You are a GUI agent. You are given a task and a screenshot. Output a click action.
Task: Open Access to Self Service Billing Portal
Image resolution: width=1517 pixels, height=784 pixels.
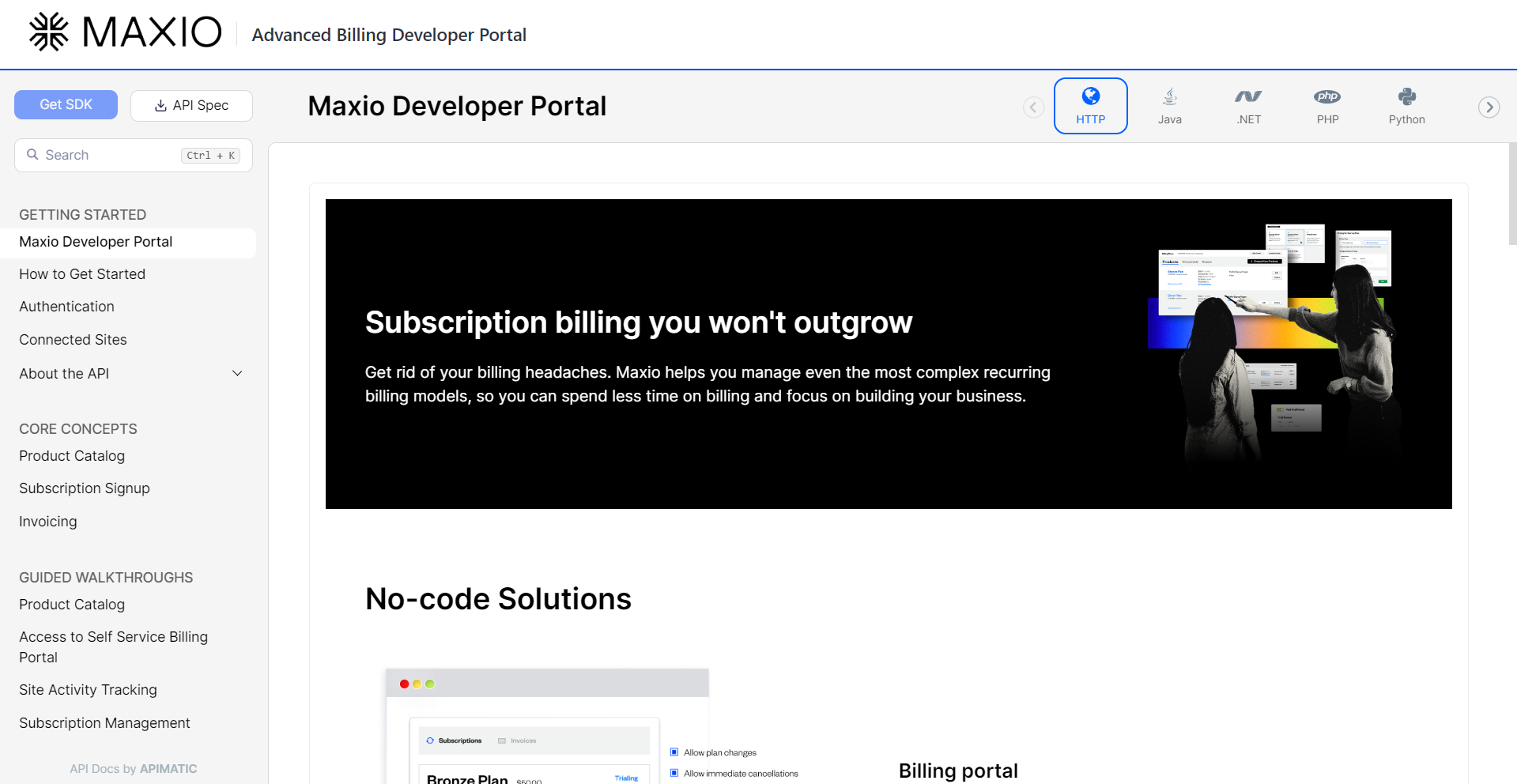tap(113, 647)
